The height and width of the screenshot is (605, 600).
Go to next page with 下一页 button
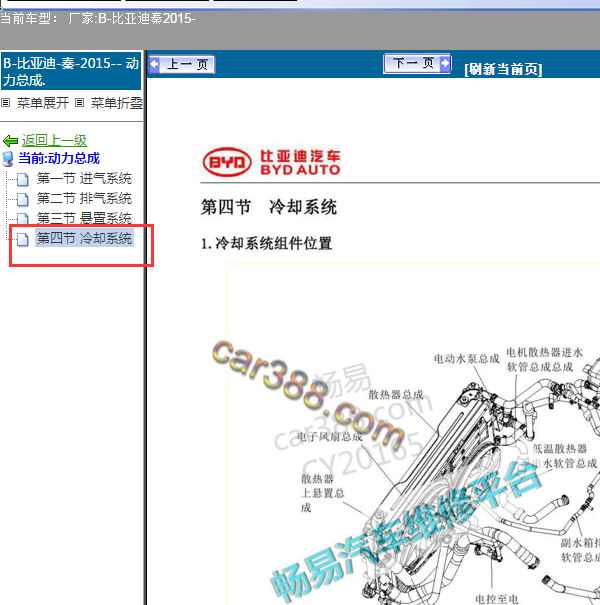417,63
